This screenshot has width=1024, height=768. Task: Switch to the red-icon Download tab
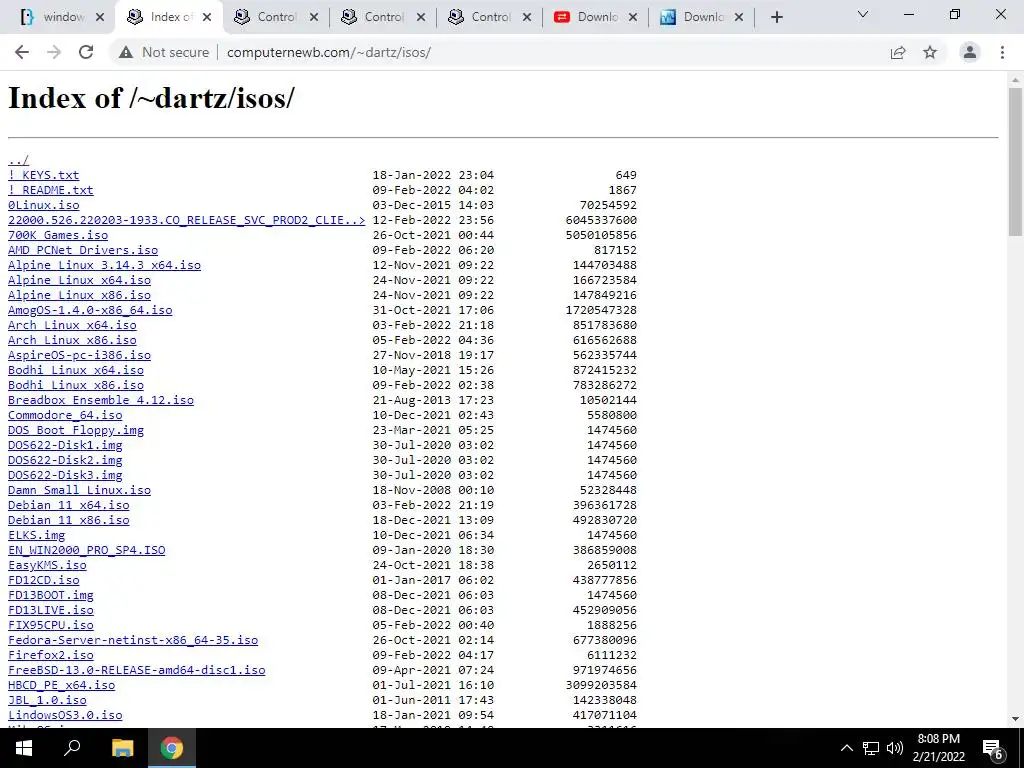point(596,17)
